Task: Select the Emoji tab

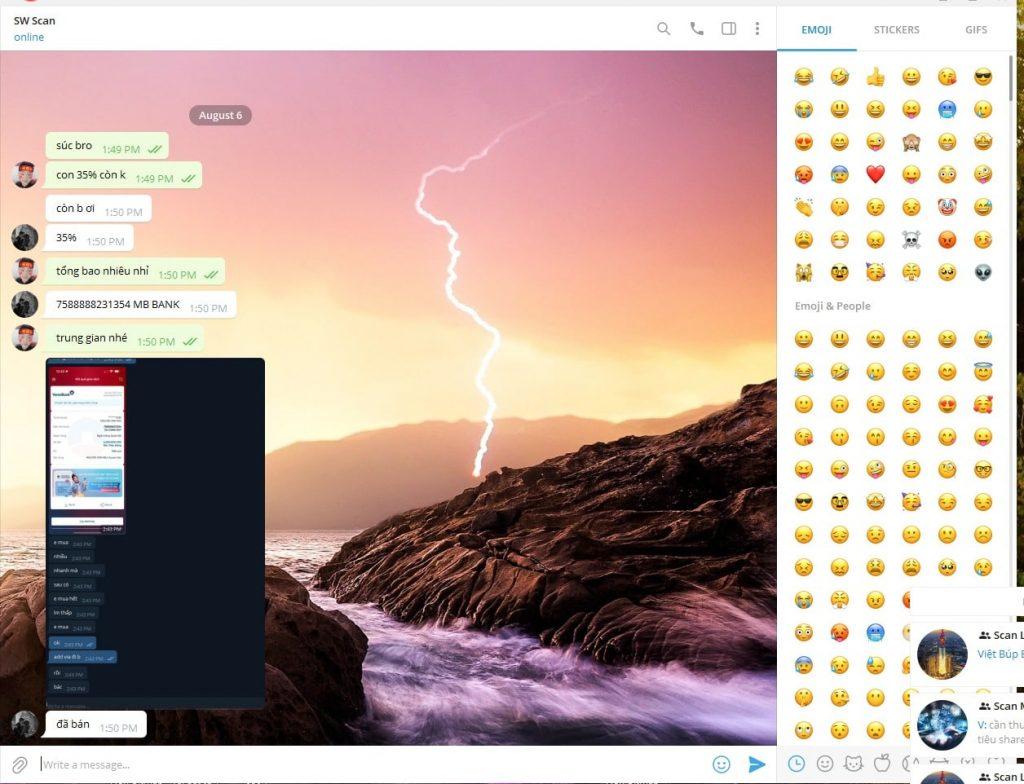Action: tap(816, 30)
